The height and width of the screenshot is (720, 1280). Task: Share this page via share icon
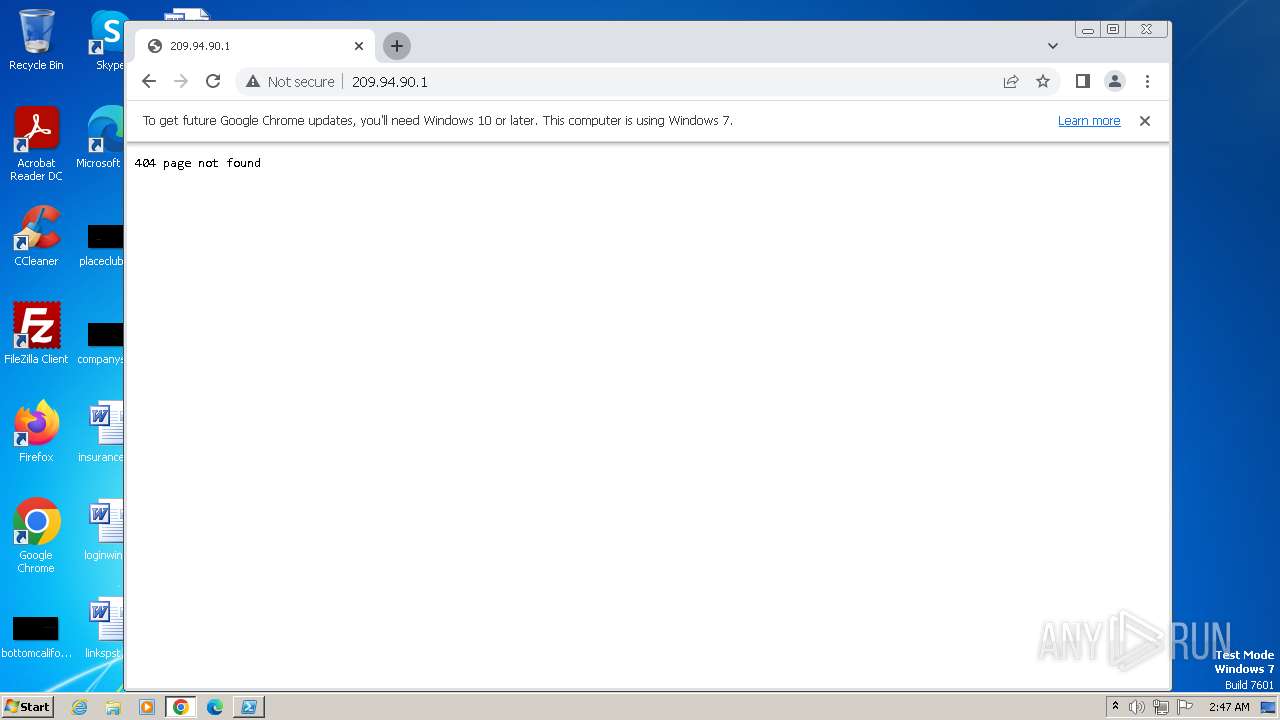pos(1011,82)
